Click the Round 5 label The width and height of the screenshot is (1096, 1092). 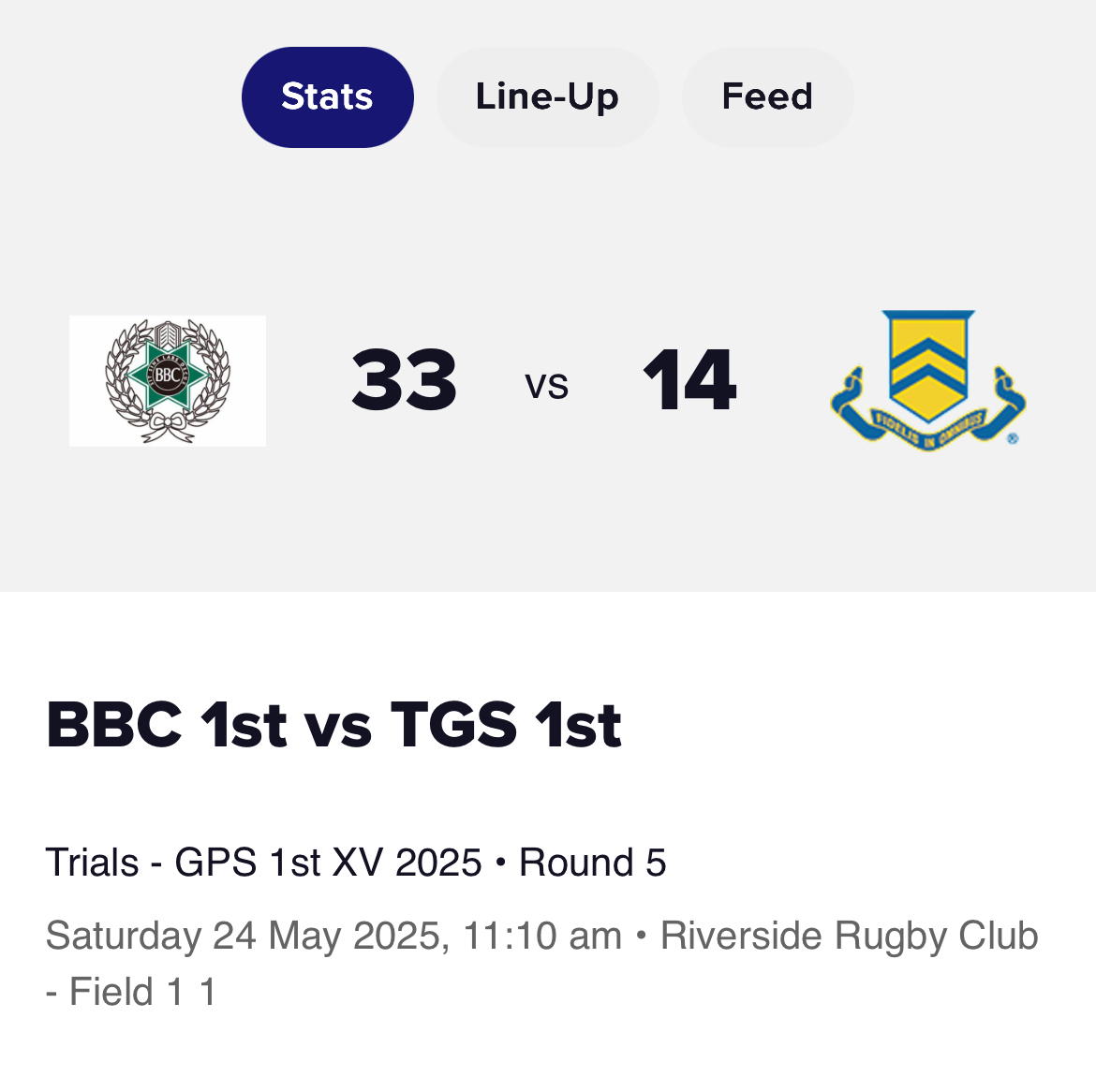click(x=592, y=863)
